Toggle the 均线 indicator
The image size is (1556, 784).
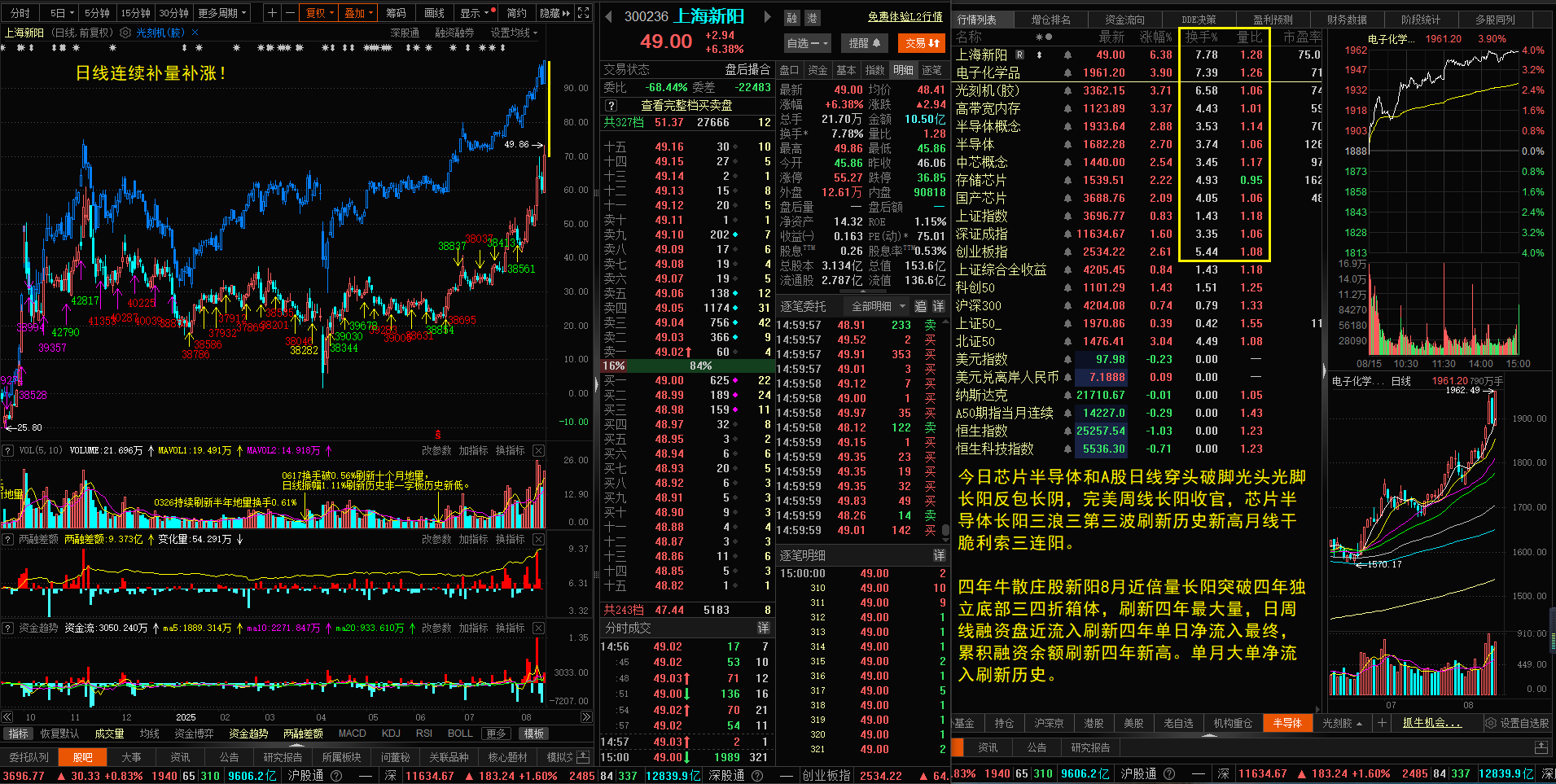click(x=150, y=734)
